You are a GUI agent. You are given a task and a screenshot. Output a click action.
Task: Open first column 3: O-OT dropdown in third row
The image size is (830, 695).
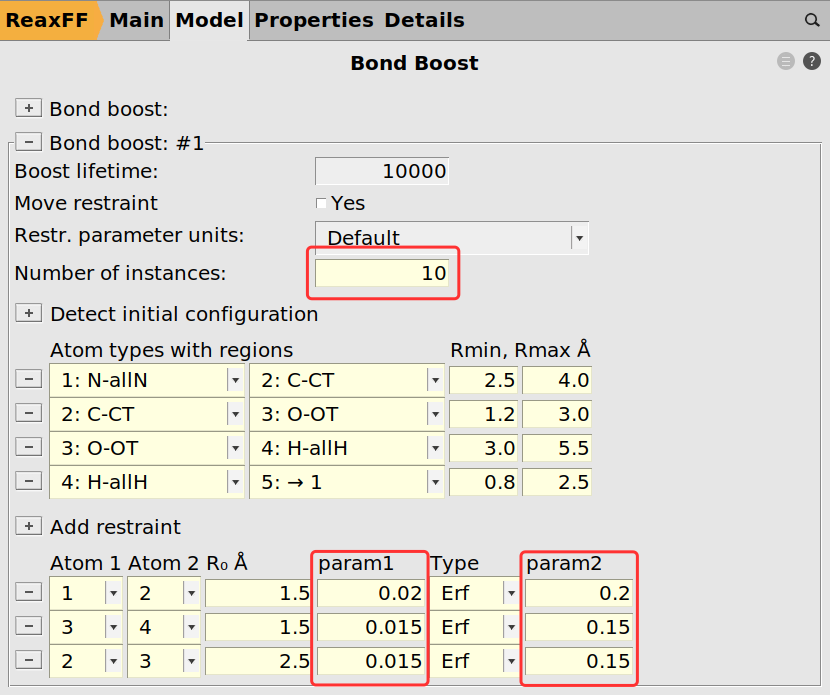[x=147, y=448]
